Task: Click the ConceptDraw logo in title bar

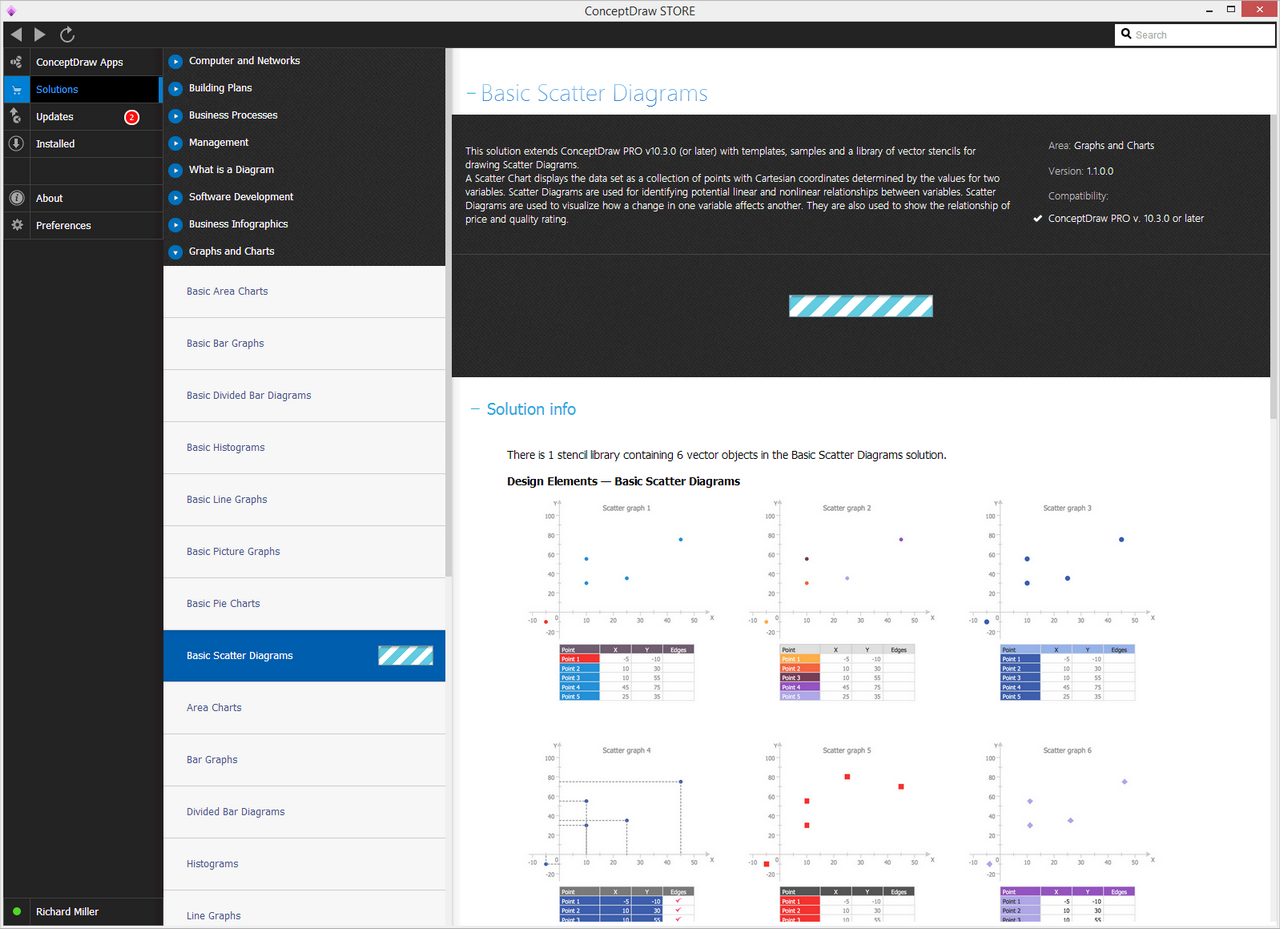Action: point(11,11)
